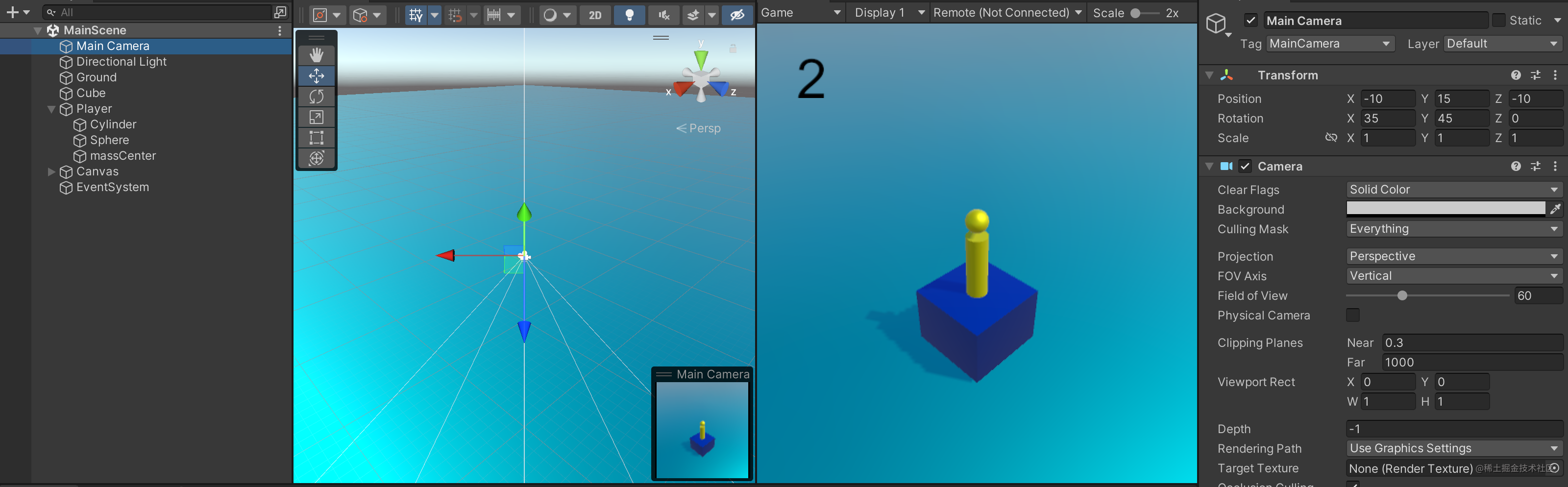Screen dimensions: 1568x487
Task: Select EventSystem in hierarchy
Action: 113,188
